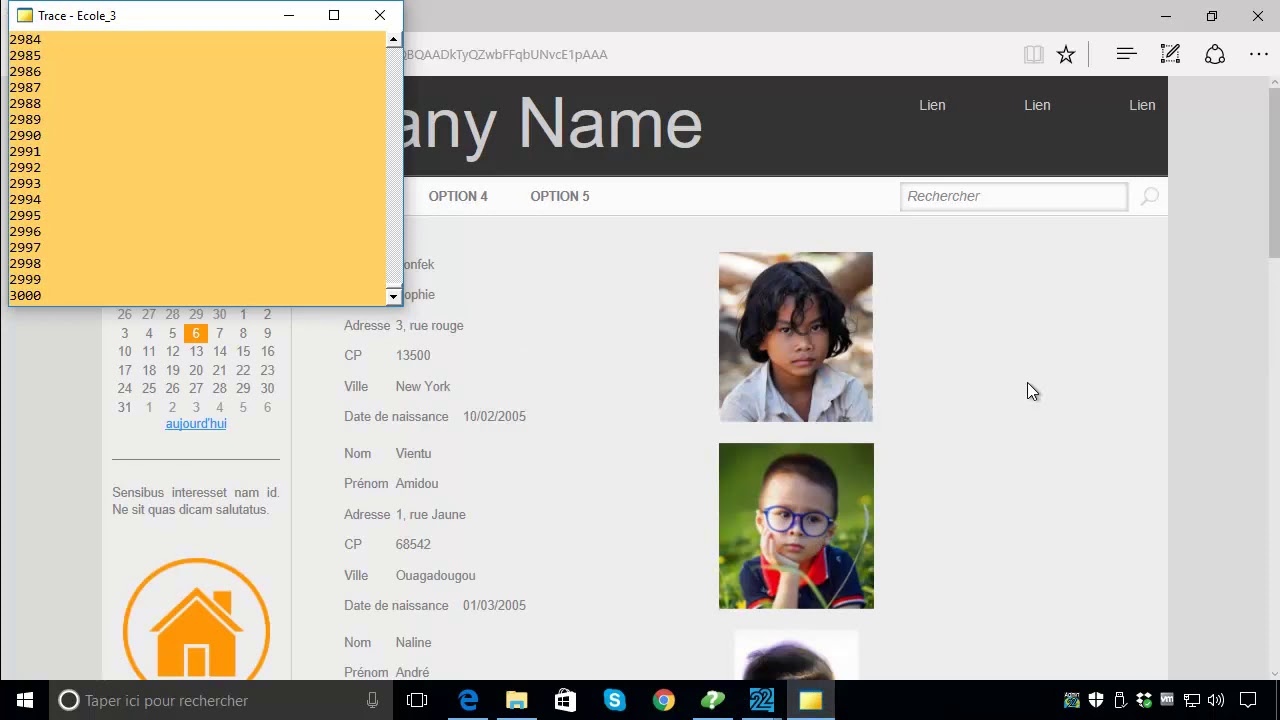Click the photo of the boy with blue glasses
Screen dimensions: 1280x720
tap(796, 526)
